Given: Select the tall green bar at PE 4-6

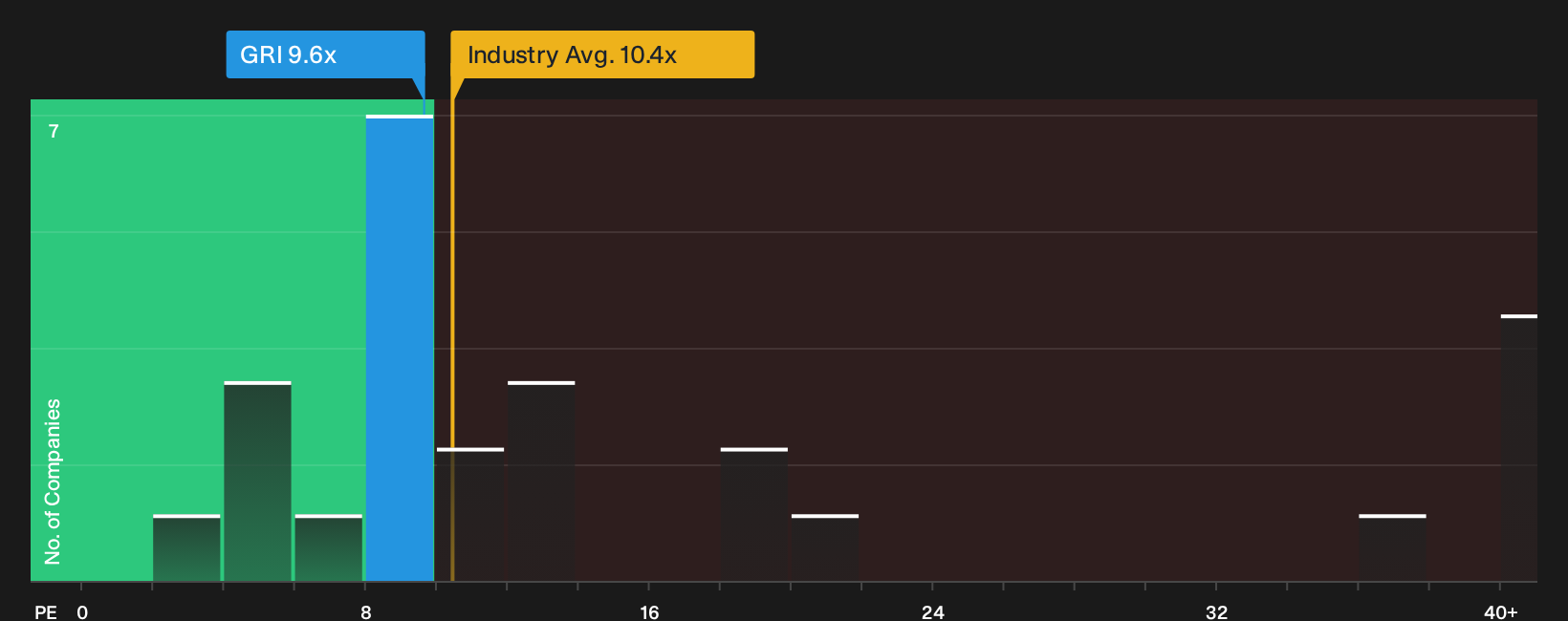Looking at the screenshot, I should (x=258, y=482).
